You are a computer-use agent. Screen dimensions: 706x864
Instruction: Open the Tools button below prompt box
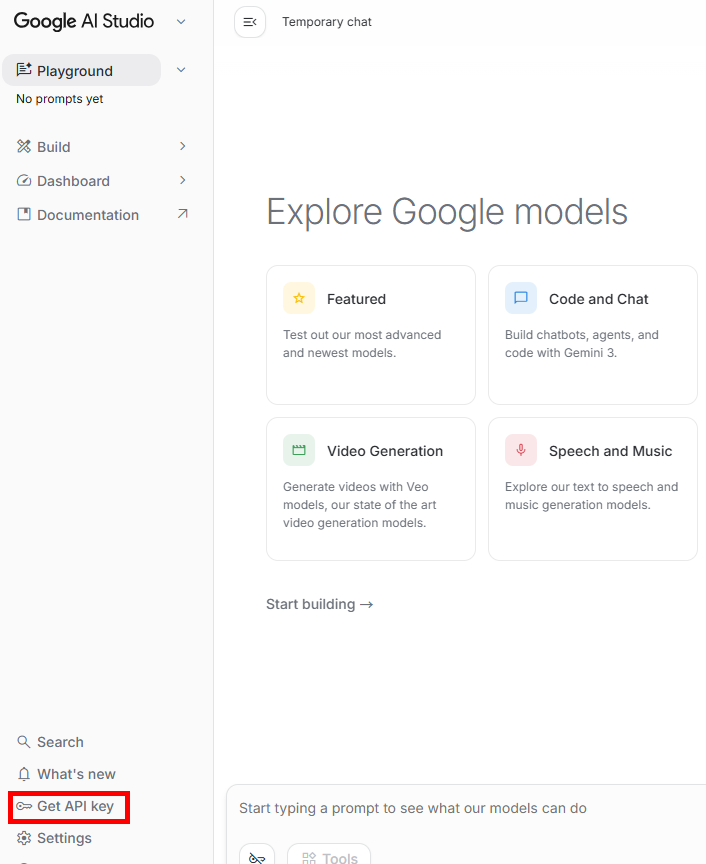click(x=329, y=857)
